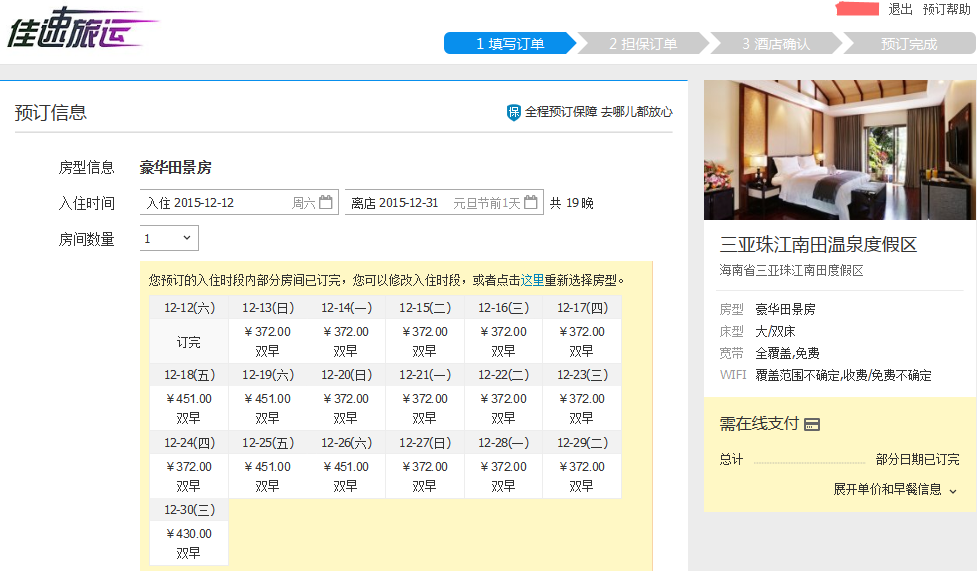
Task: Click the 12-12(六) 订完 sold-out cell
Action: pyautogui.click(x=189, y=341)
